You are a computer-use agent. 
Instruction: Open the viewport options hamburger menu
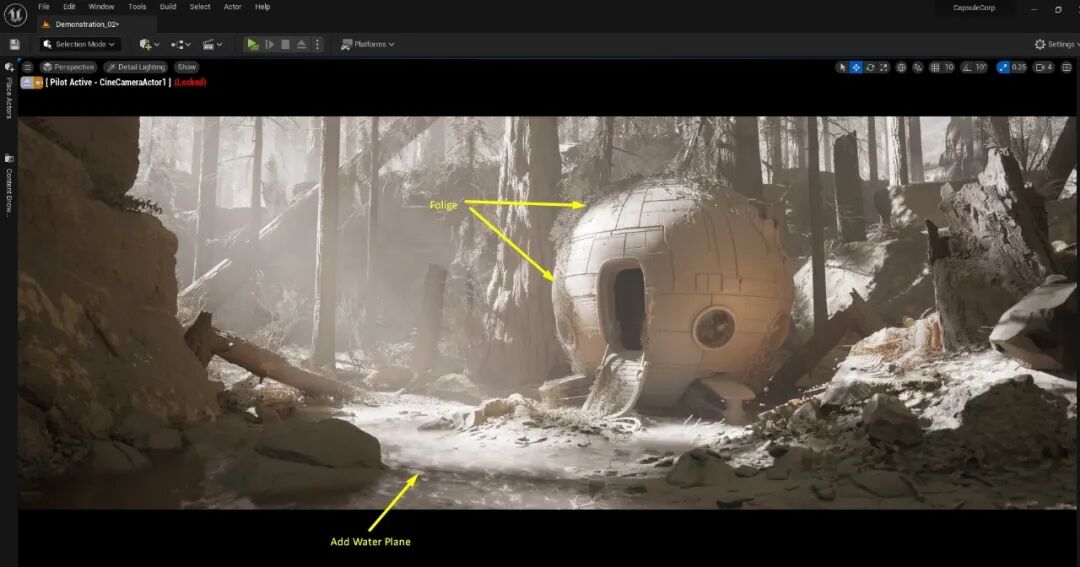click(x=28, y=67)
